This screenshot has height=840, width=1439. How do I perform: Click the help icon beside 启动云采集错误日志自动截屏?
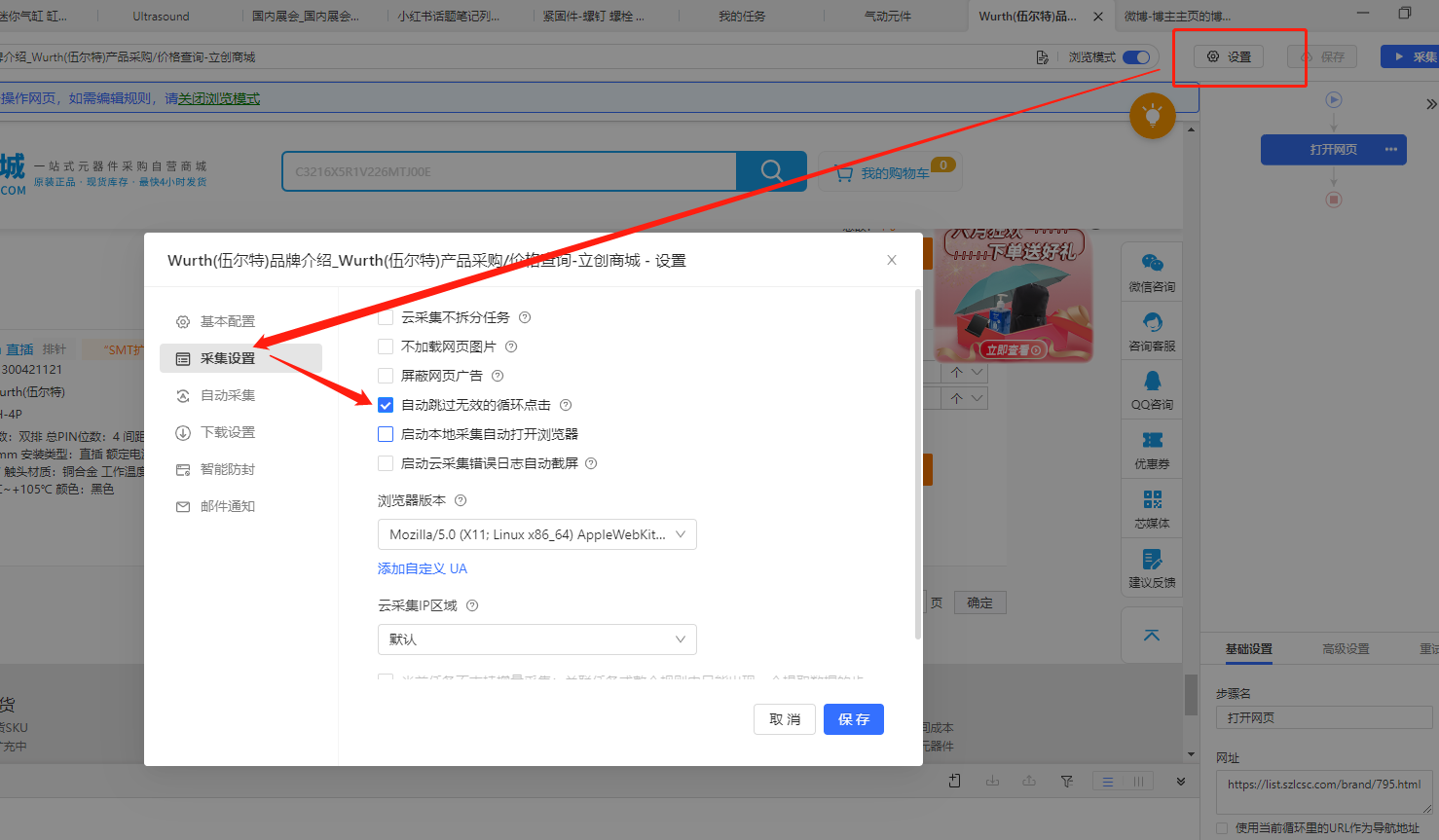(591, 463)
